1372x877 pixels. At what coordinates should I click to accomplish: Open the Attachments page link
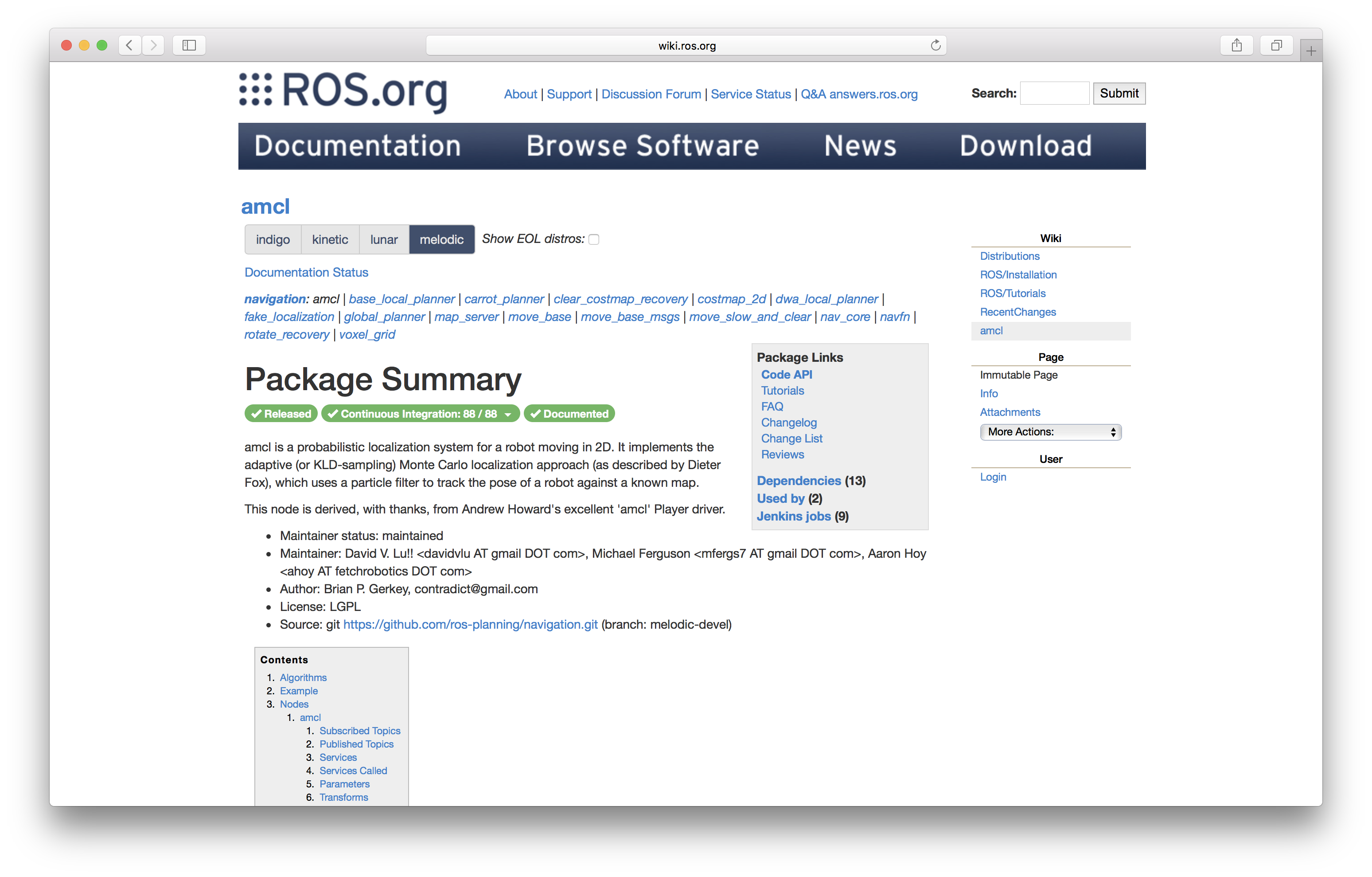[1010, 412]
